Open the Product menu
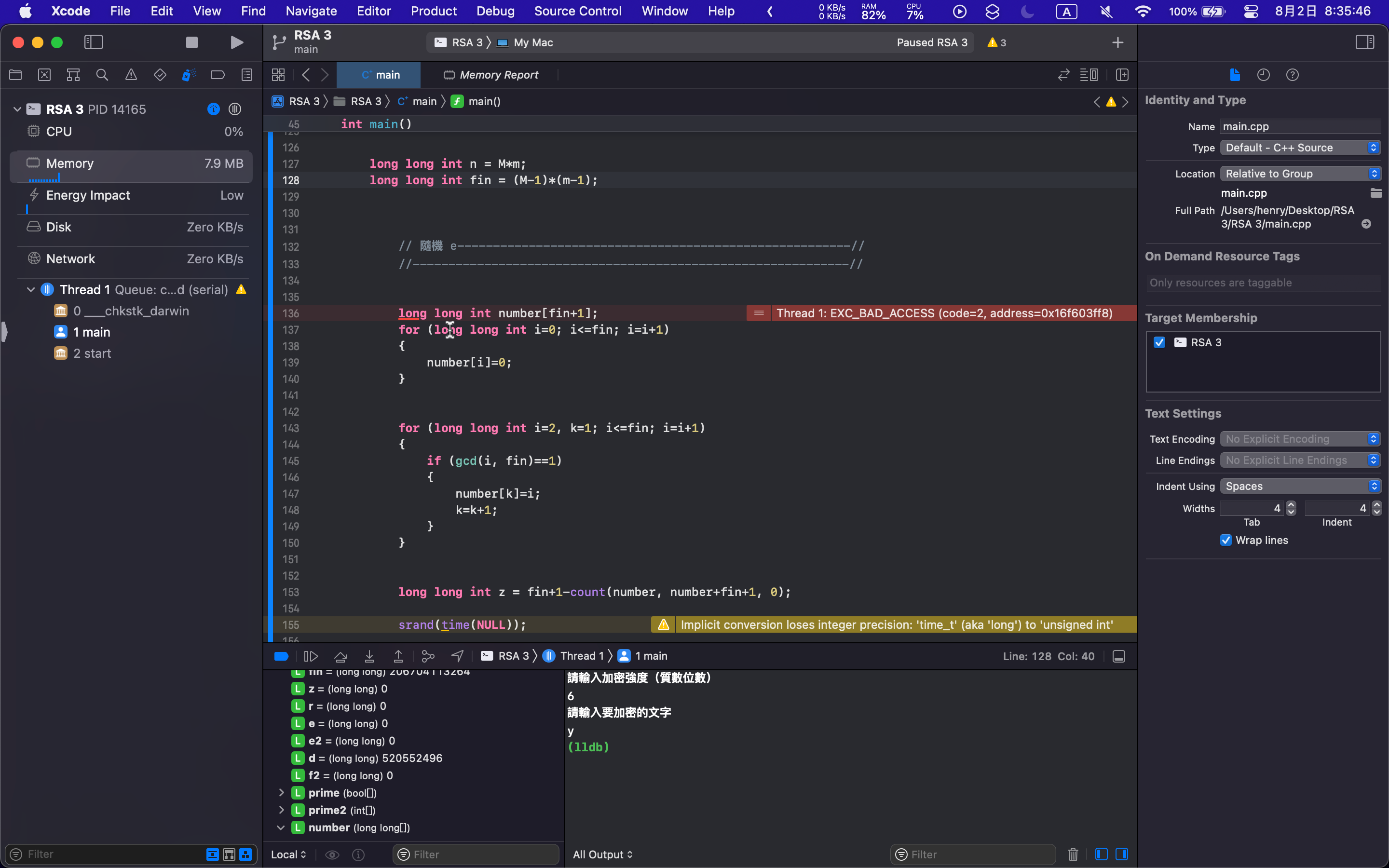The image size is (1389, 868). [x=434, y=11]
